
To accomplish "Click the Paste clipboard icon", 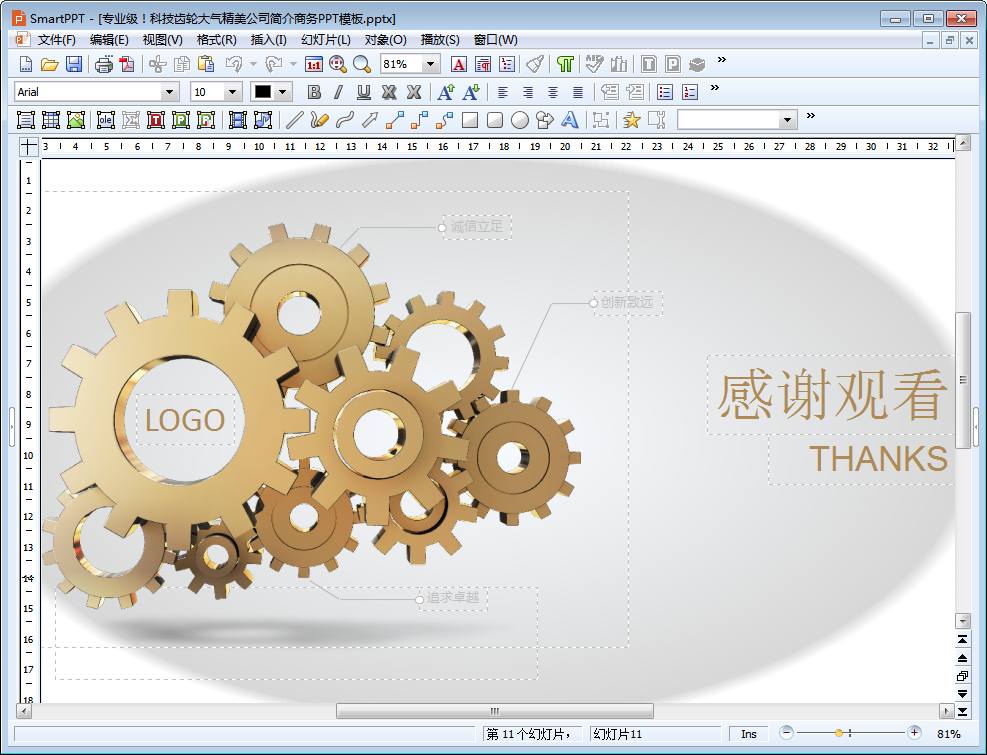I will coord(206,64).
